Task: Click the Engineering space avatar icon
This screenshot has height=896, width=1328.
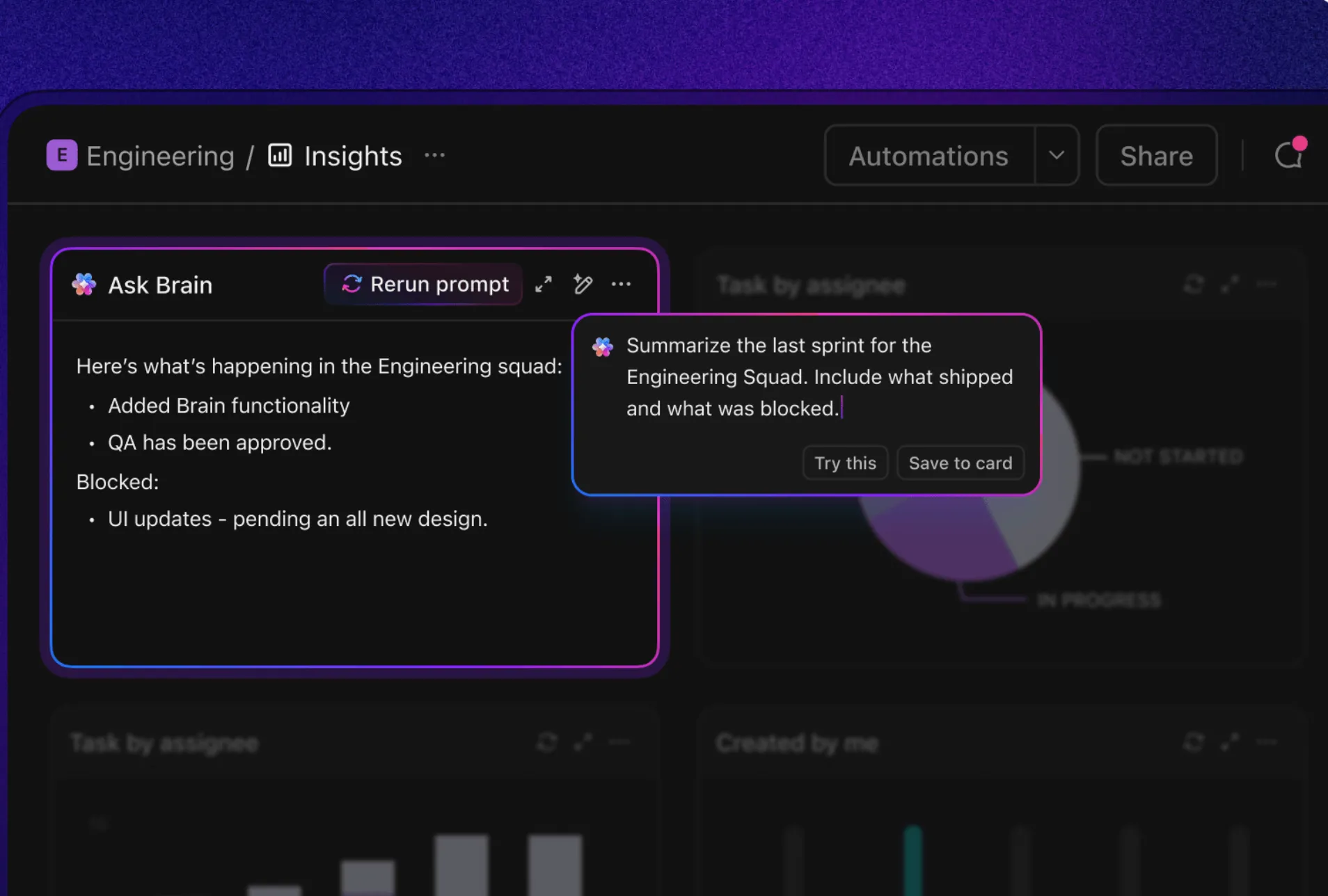Action: point(62,155)
